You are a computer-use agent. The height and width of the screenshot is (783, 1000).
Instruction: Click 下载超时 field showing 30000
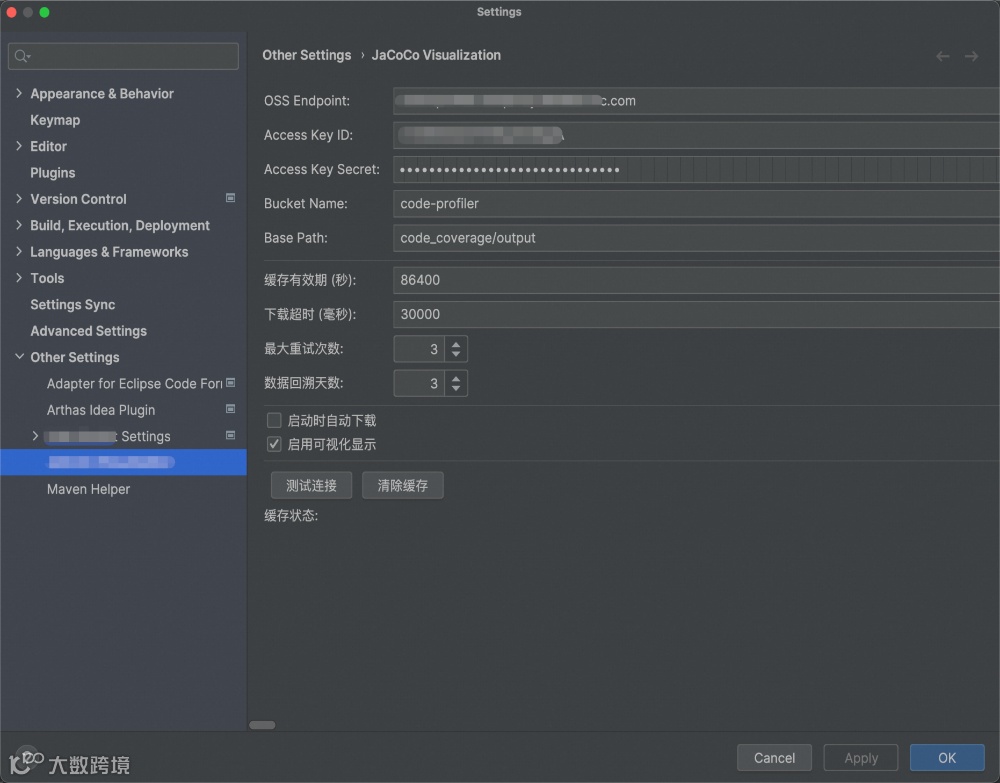696,314
